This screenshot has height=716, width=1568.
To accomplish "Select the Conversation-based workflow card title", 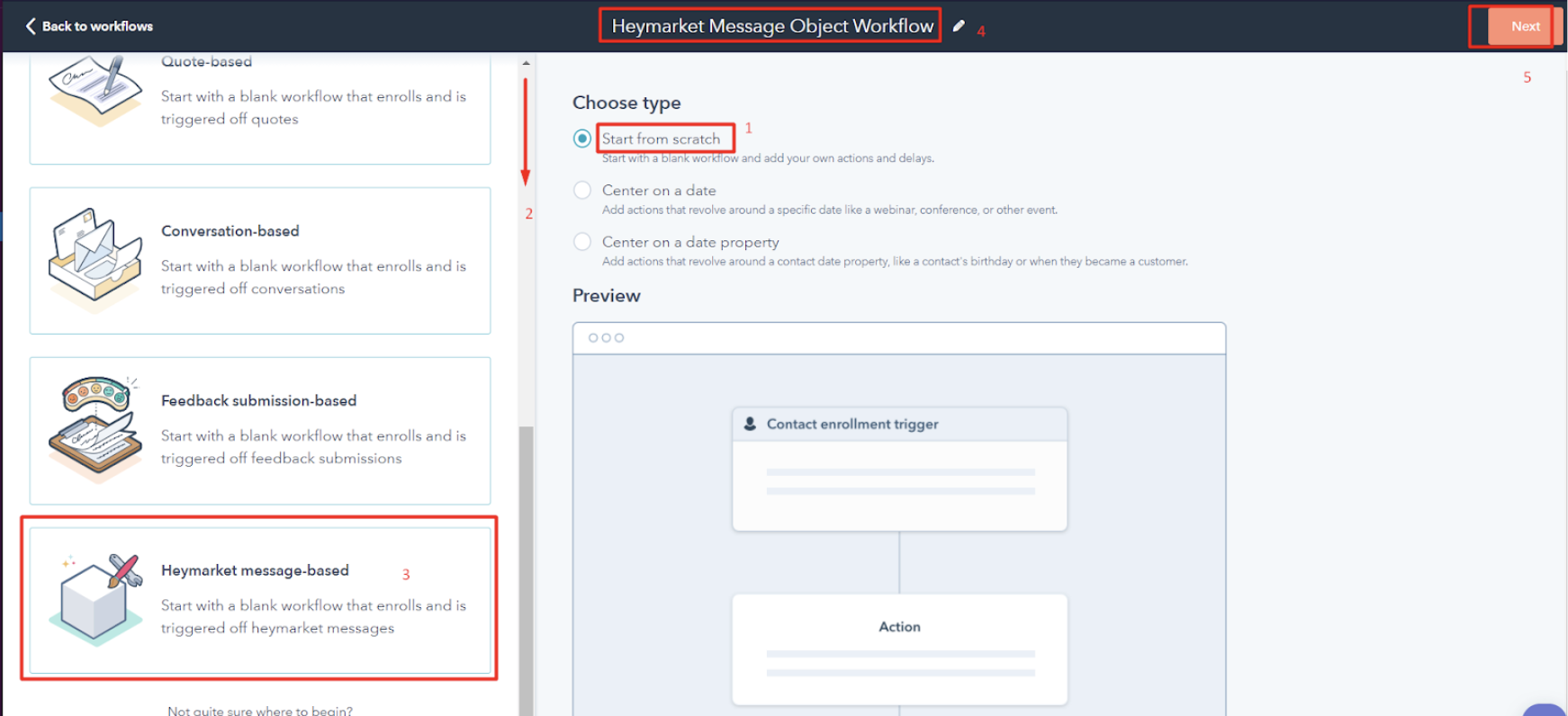I will (x=230, y=231).
